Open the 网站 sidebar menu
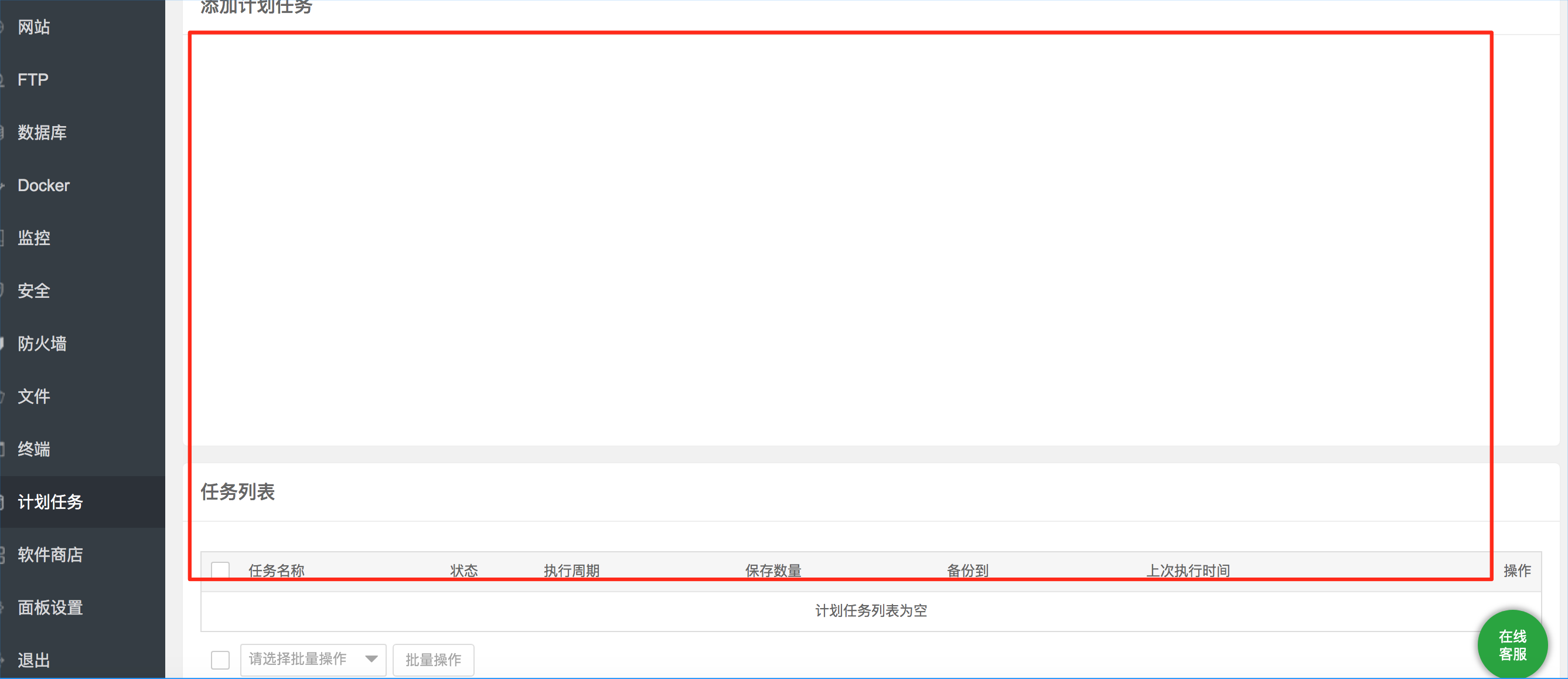The height and width of the screenshot is (679, 1568). (34, 27)
